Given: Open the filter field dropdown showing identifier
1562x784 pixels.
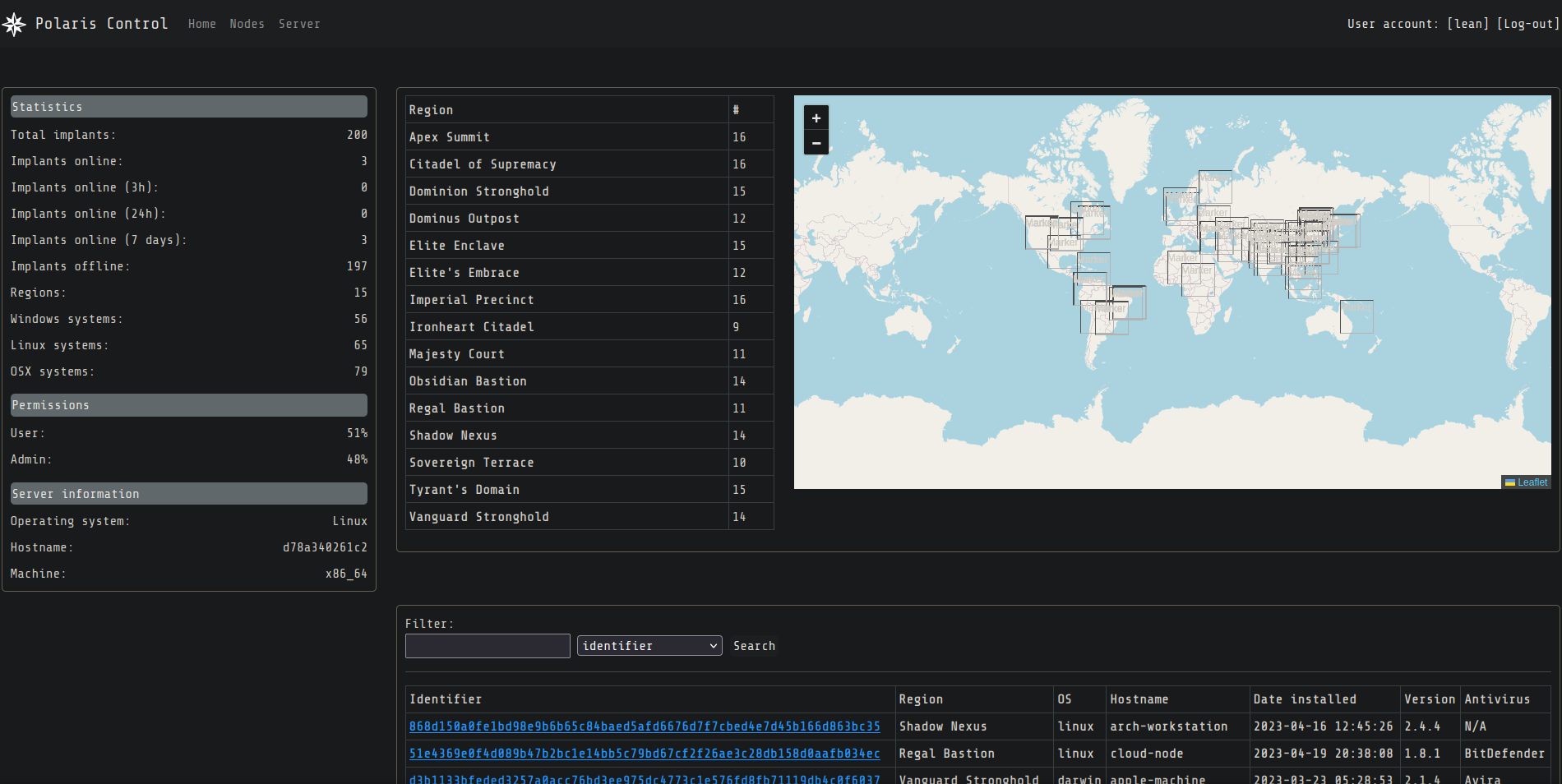Looking at the screenshot, I should [x=649, y=646].
